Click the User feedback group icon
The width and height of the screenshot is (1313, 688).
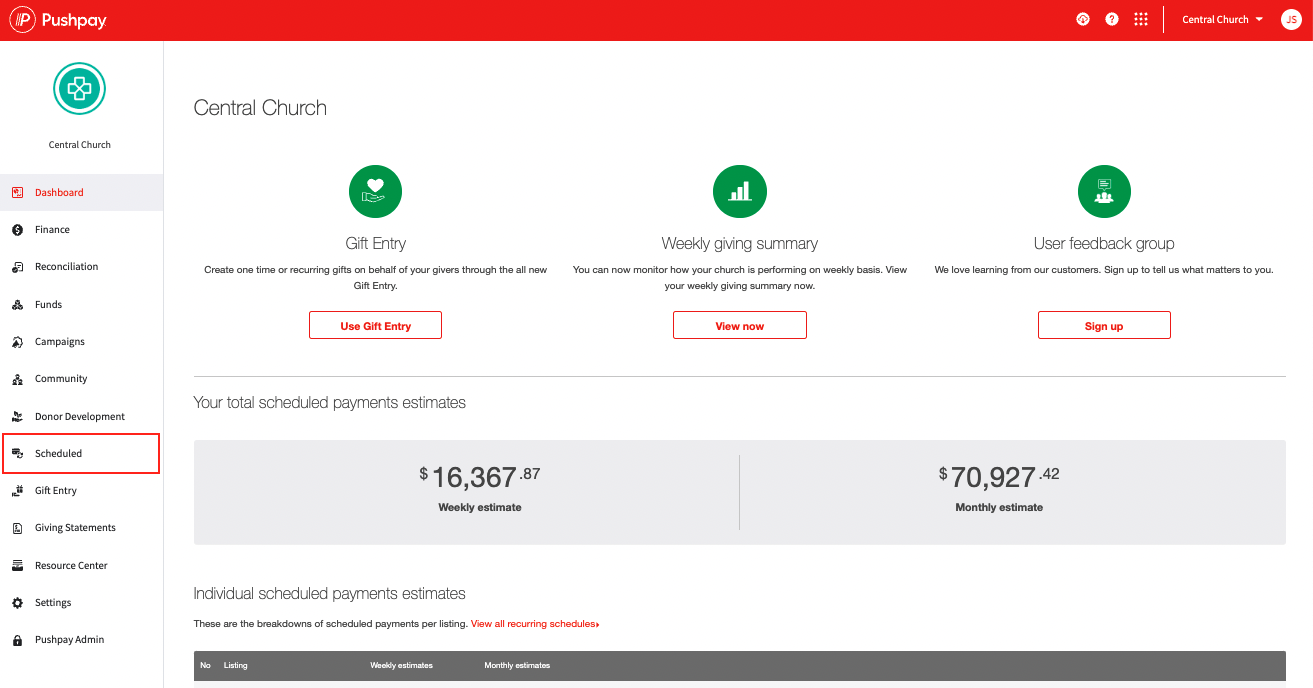tap(1103, 192)
